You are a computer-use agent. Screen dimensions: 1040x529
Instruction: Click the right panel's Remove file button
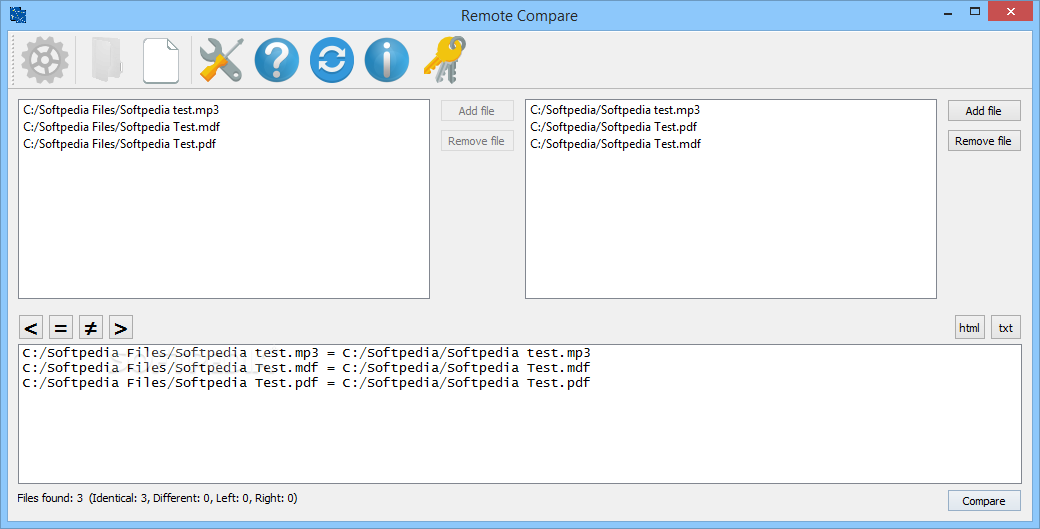[x=984, y=141]
